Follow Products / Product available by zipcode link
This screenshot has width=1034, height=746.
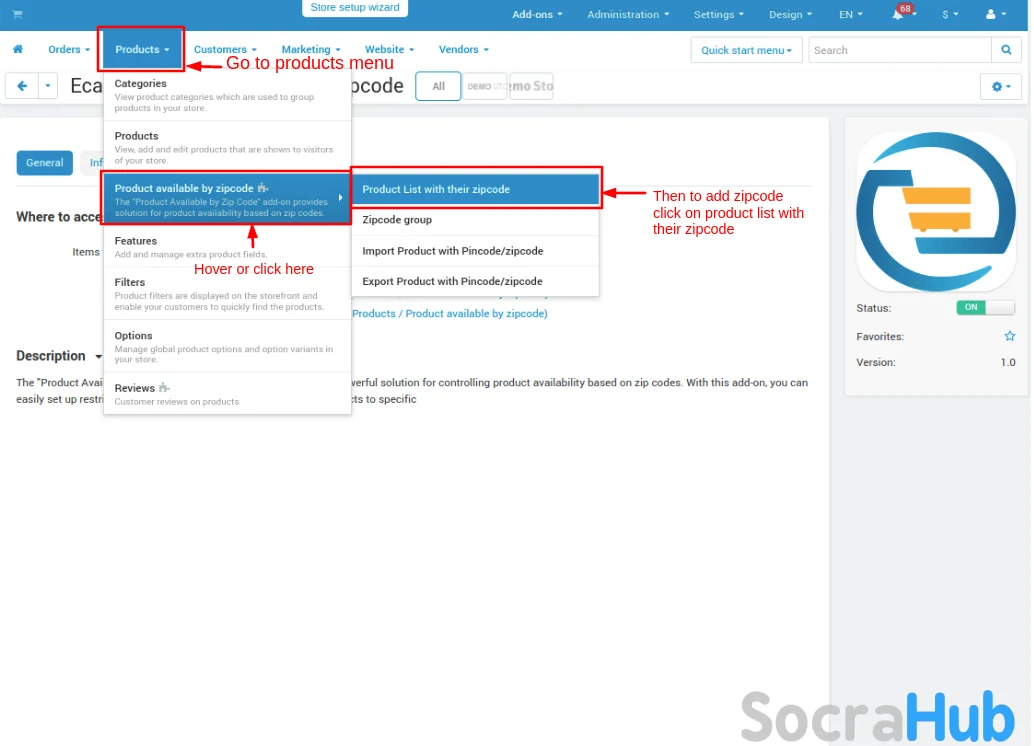pyautogui.click(x=450, y=313)
